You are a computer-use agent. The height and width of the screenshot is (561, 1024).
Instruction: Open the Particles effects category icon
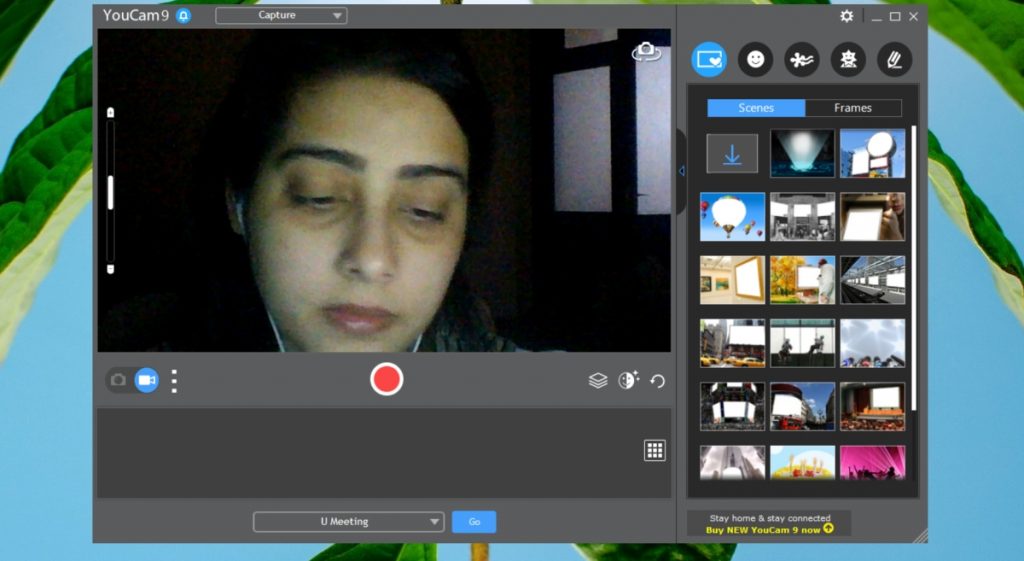click(x=802, y=59)
